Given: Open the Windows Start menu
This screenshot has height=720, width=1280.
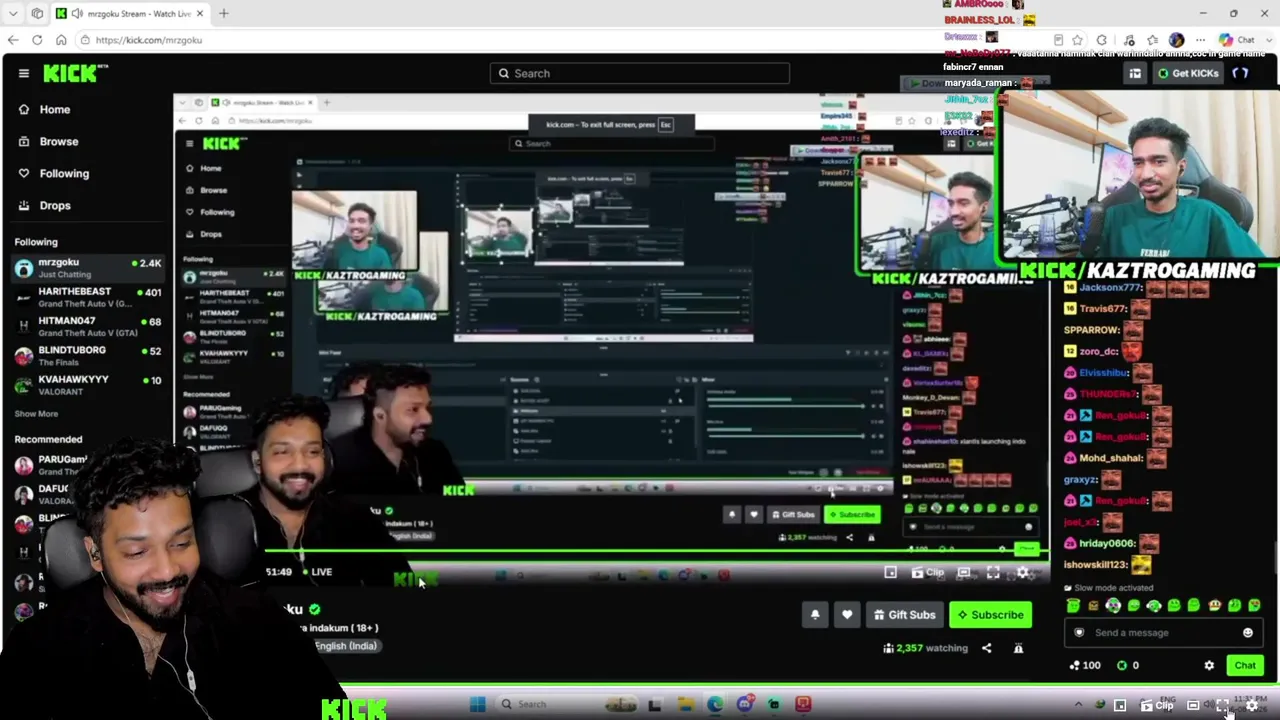Looking at the screenshot, I should click(478, 704).
